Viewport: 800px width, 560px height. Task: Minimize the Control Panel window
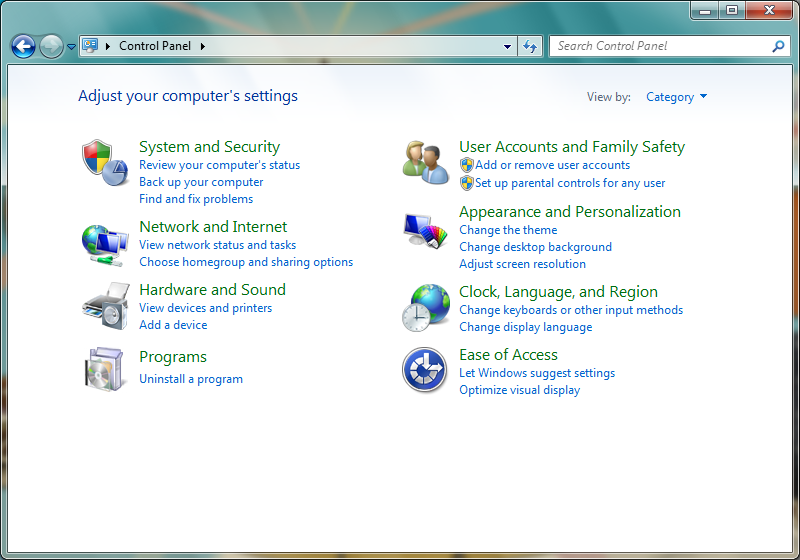pos(705,10)
